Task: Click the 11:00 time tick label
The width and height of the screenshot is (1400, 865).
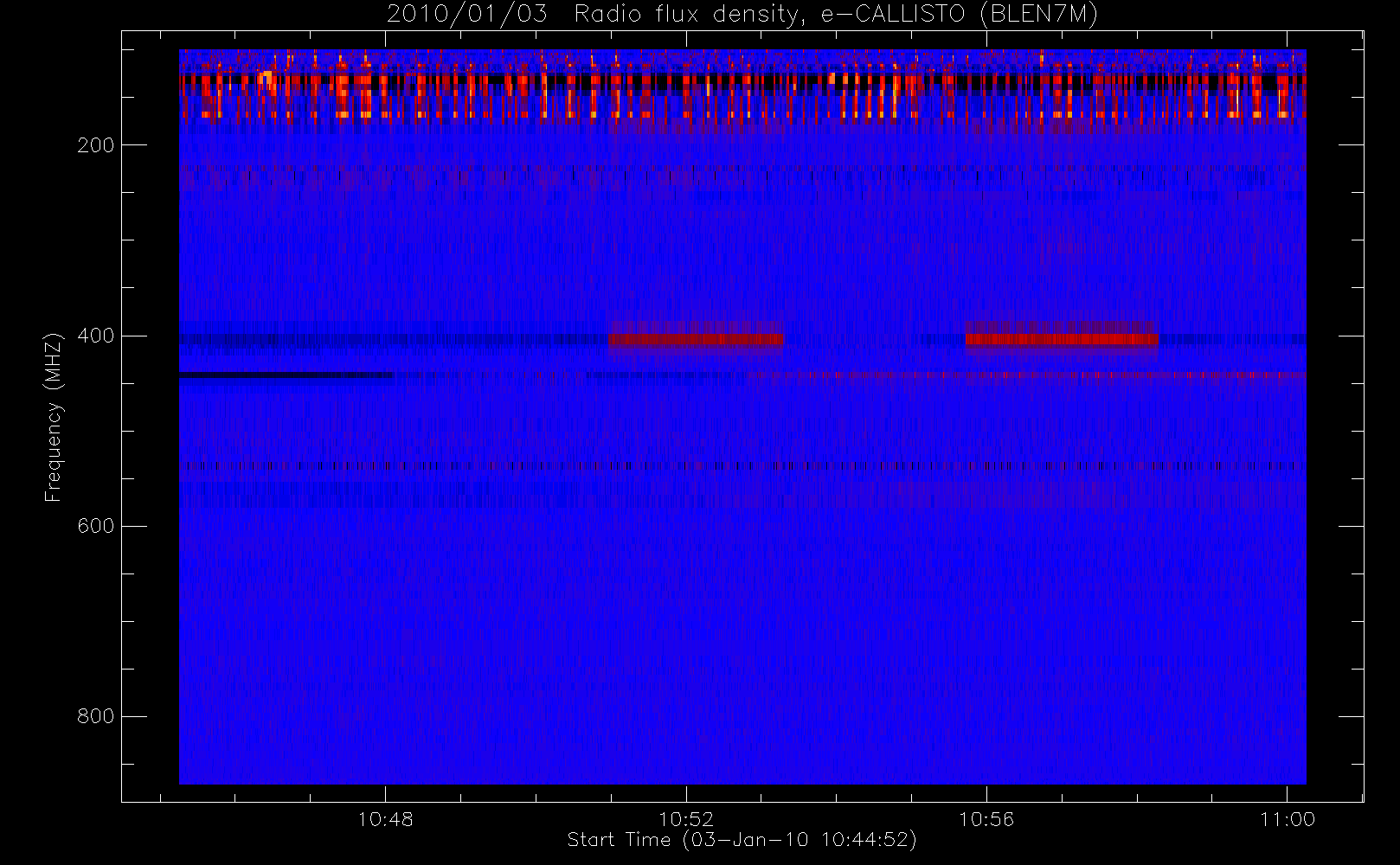Action: (x=1288, y=819)
